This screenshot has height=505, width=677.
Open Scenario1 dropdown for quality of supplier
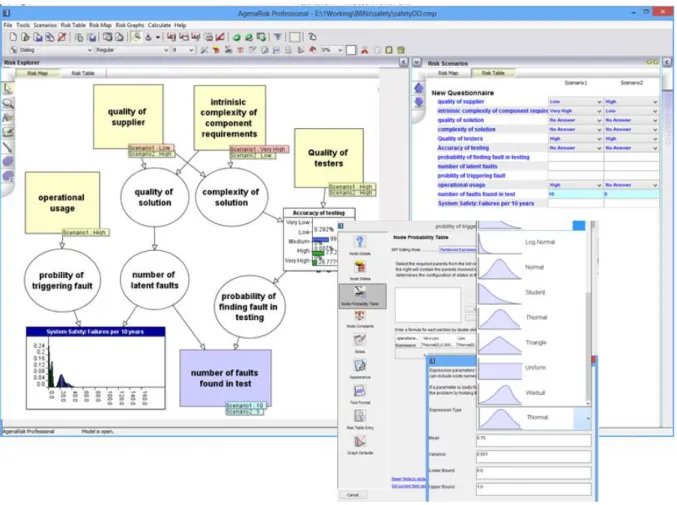(575, 102)
